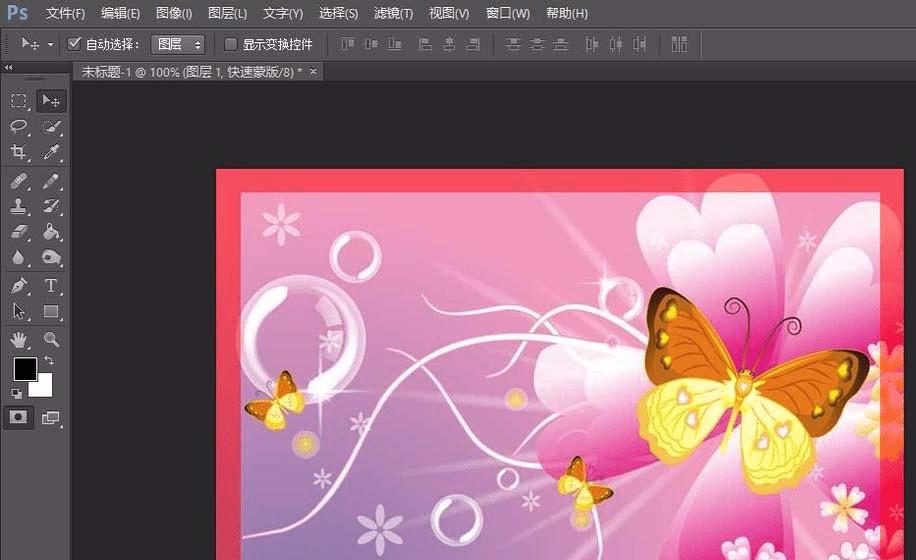This screenshot has width=916, height=560.
Task: Select the Brush tool
Action: [x=51, y=181]
